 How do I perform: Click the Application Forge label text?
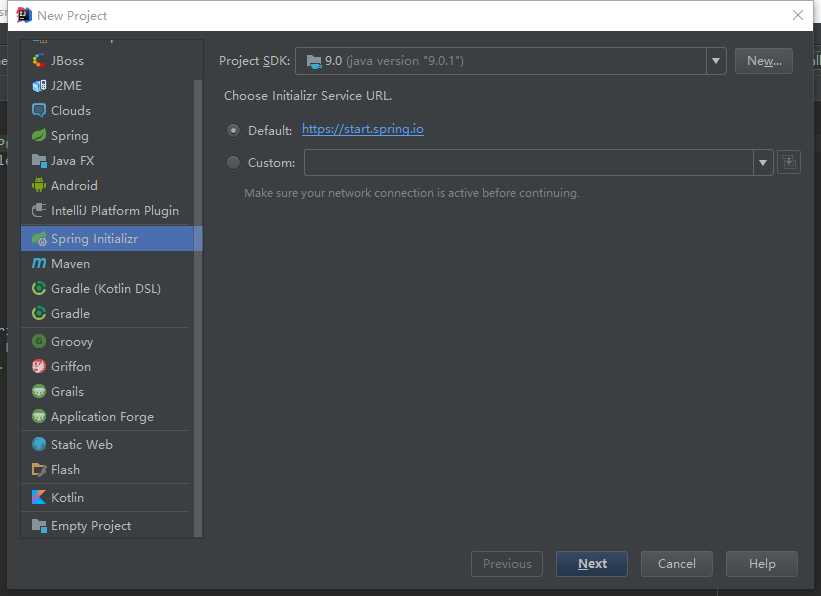coord(102,417)
